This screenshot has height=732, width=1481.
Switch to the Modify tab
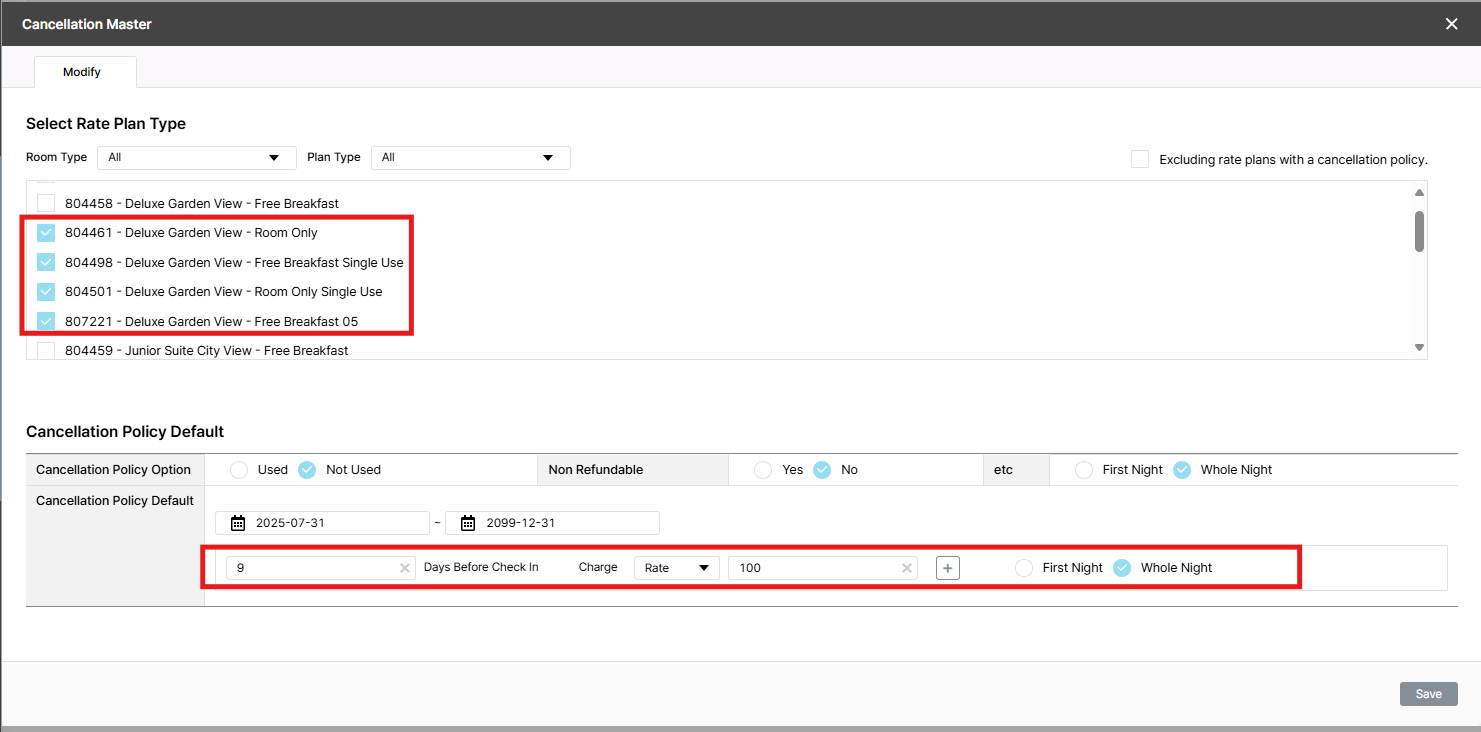[x=82, y=72]
